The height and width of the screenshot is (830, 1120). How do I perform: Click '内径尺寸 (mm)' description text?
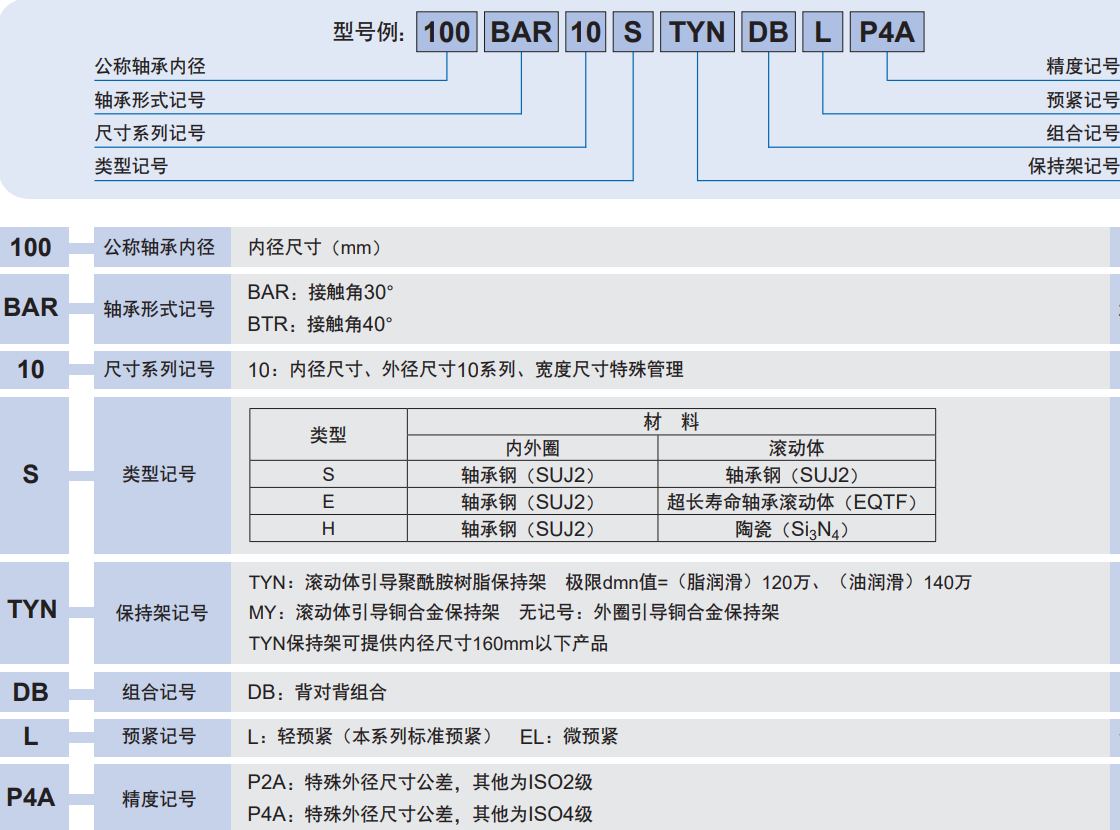click(316, 248)
